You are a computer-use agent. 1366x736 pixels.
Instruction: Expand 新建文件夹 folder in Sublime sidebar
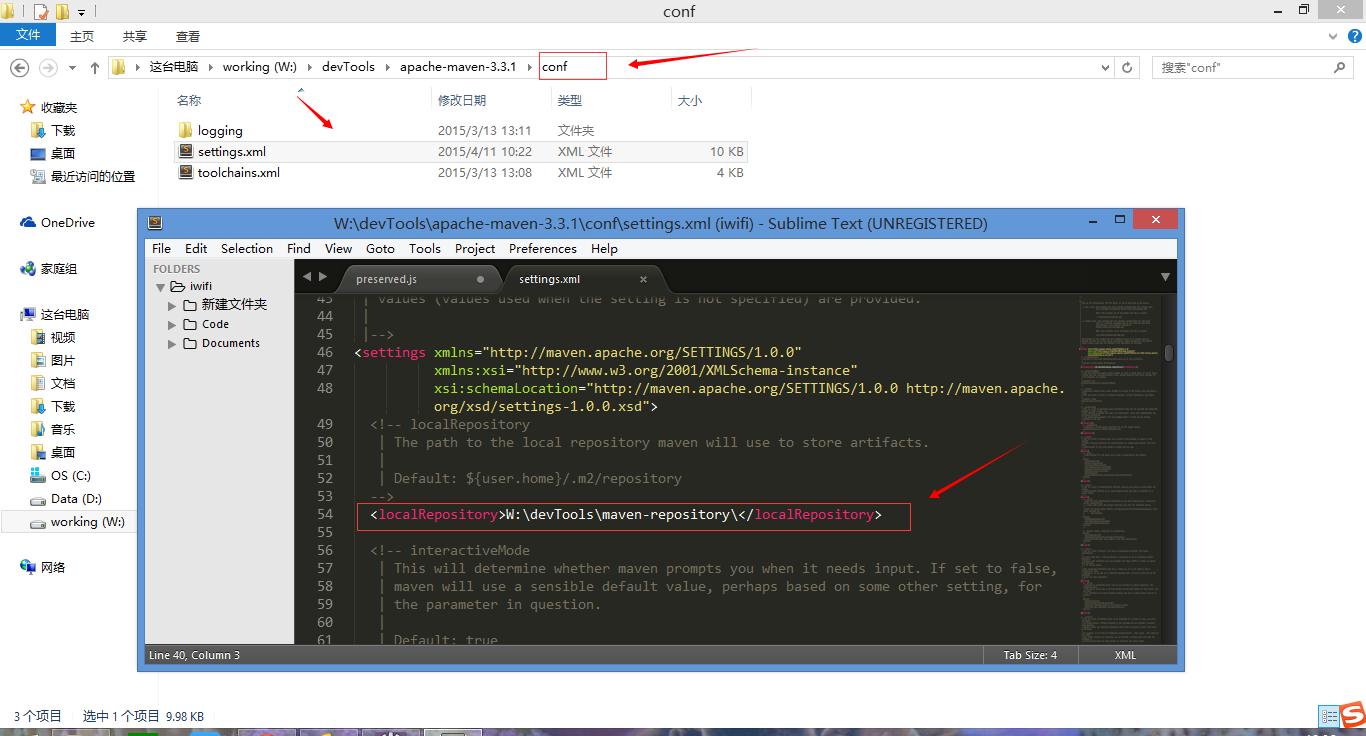pos(173,305)
